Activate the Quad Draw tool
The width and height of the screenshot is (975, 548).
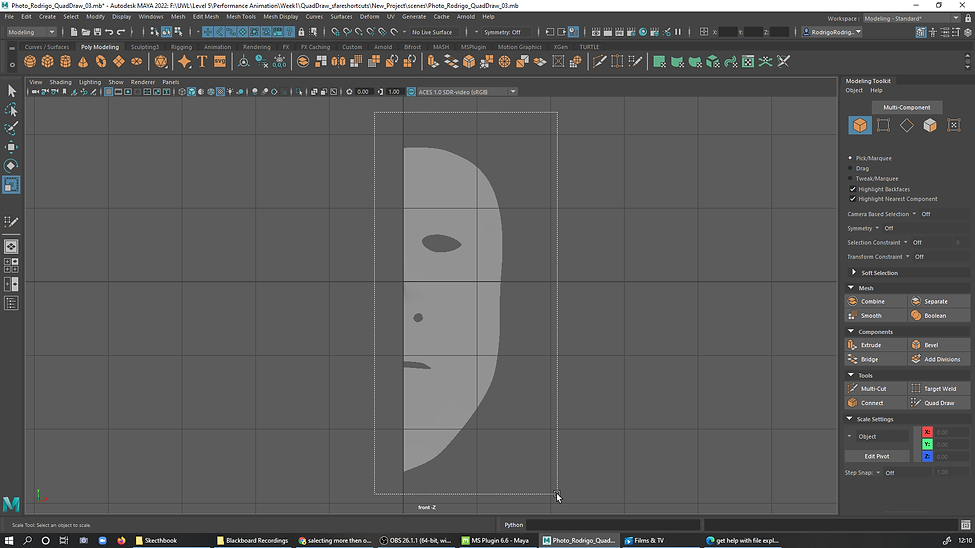939,402
